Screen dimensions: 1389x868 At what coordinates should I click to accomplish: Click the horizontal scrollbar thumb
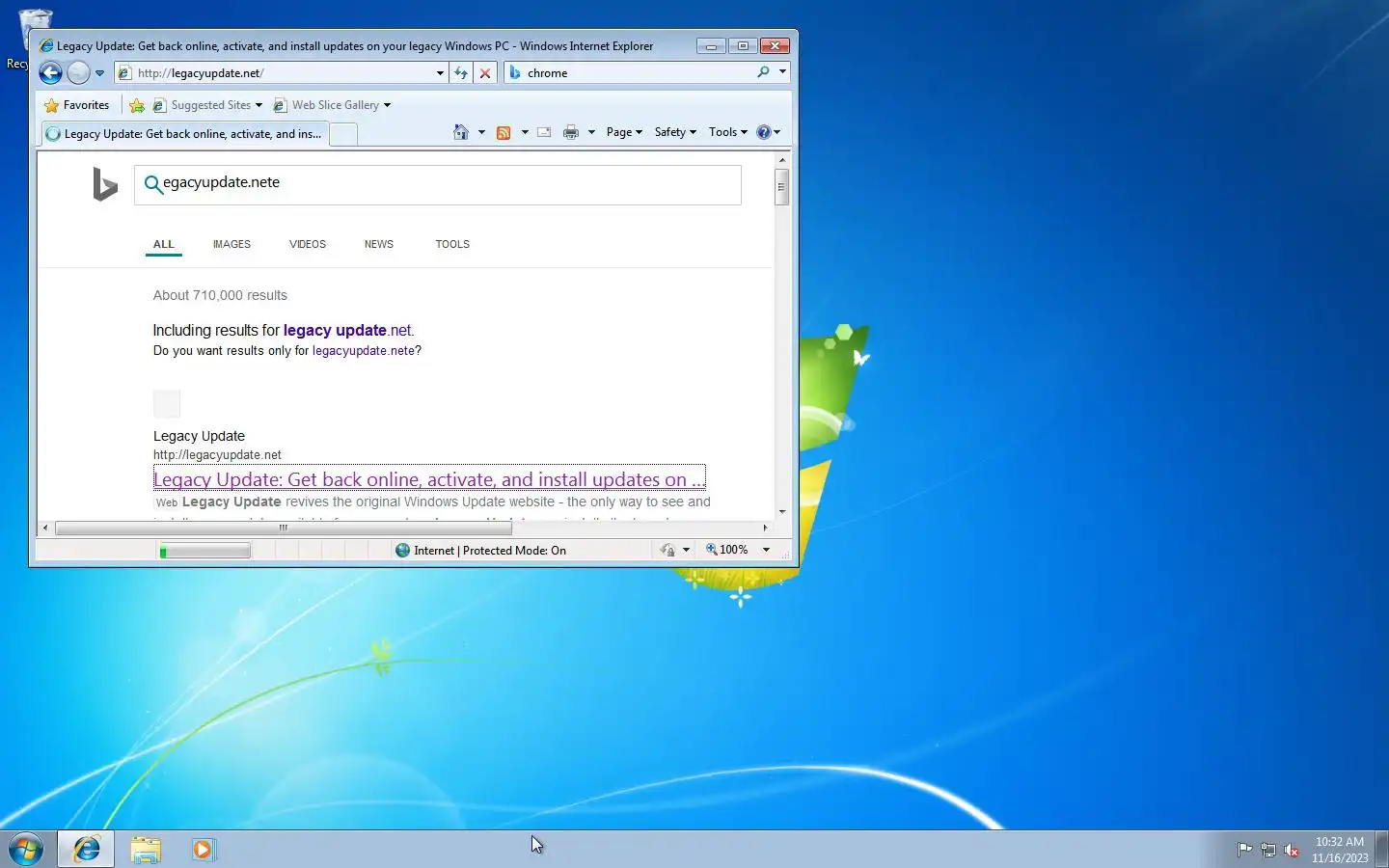[x=284, y=528]
